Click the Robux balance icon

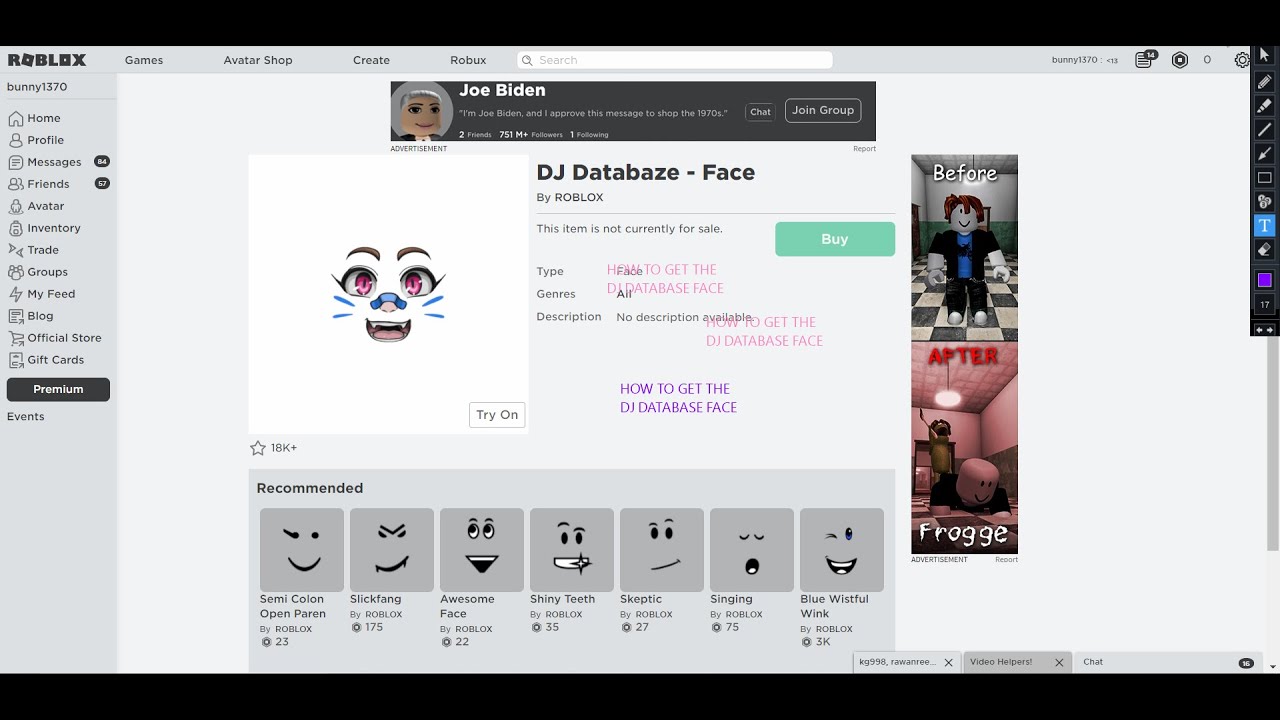point(1180,60)
